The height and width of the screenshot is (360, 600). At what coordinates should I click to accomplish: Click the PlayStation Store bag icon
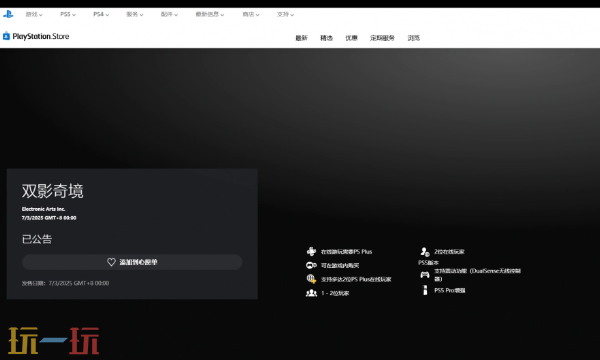click(6, 36)
